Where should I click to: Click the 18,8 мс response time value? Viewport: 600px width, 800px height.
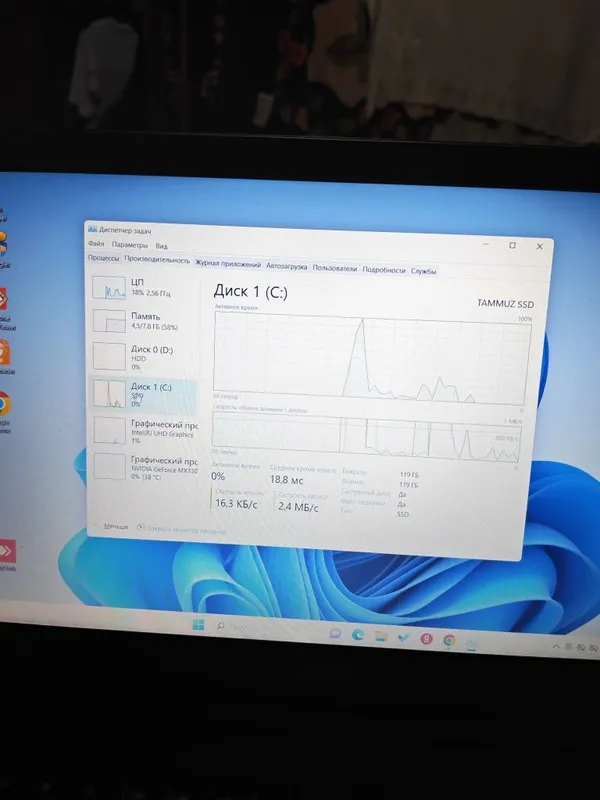(x=286, y=480)
